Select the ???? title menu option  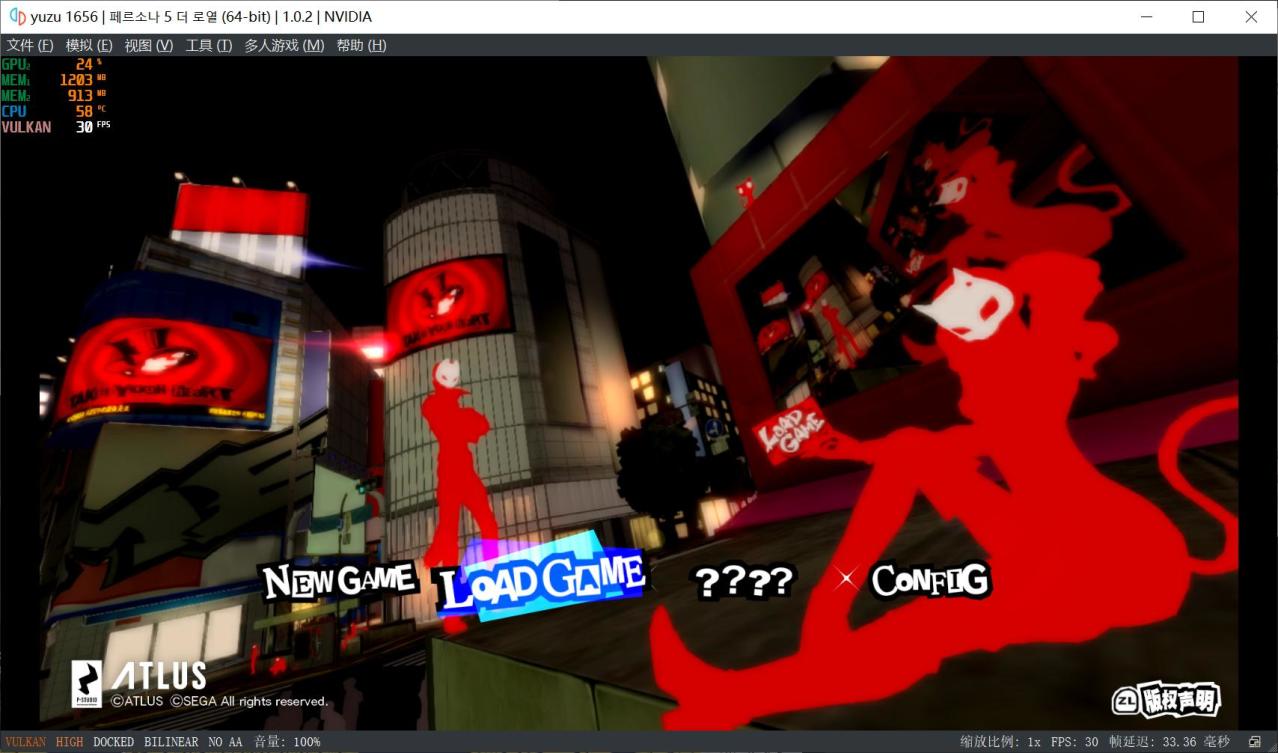pos(745,580)
